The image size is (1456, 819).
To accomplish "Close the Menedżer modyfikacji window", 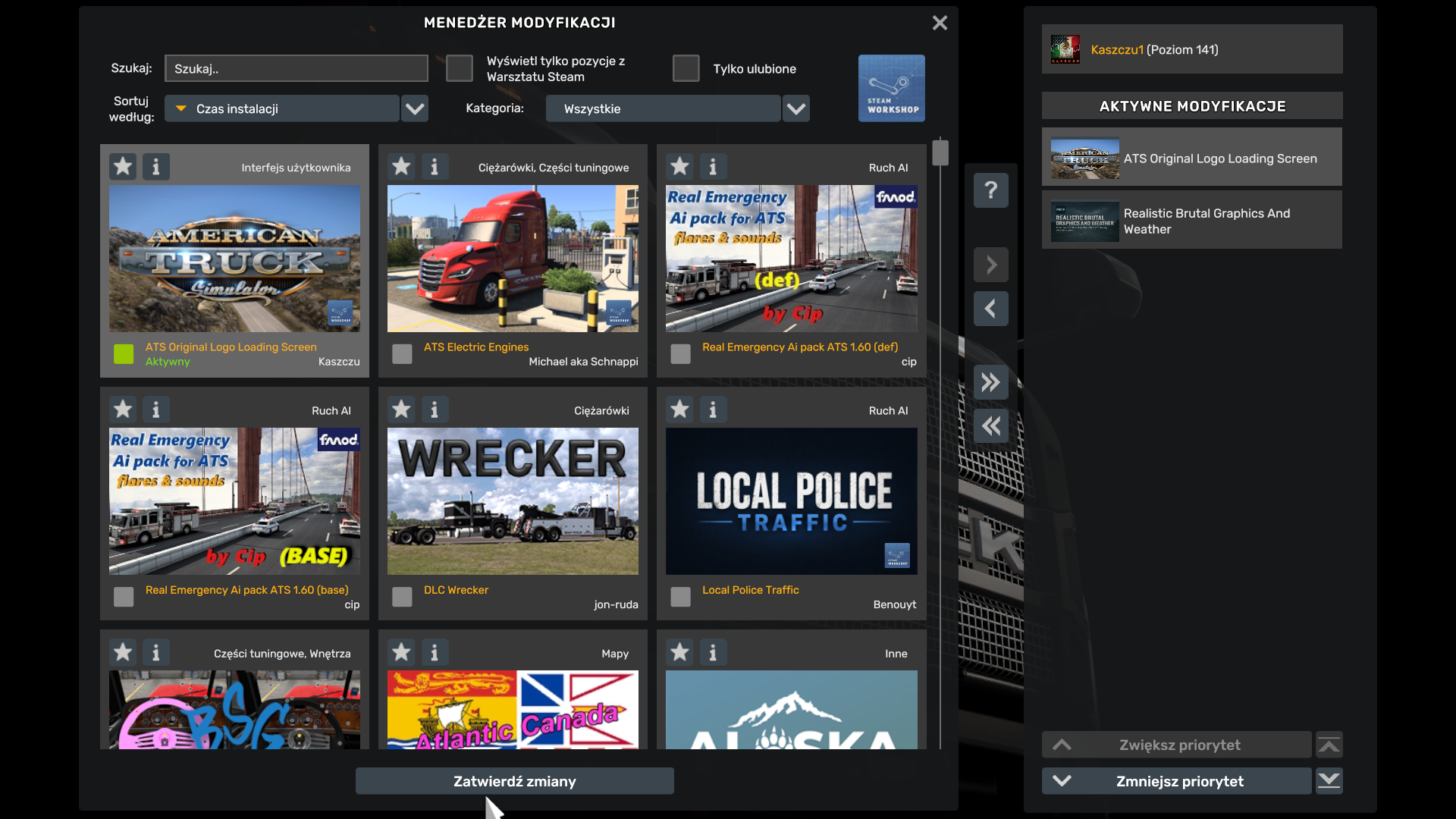I will pyautogui.click(x=940, y=23).
